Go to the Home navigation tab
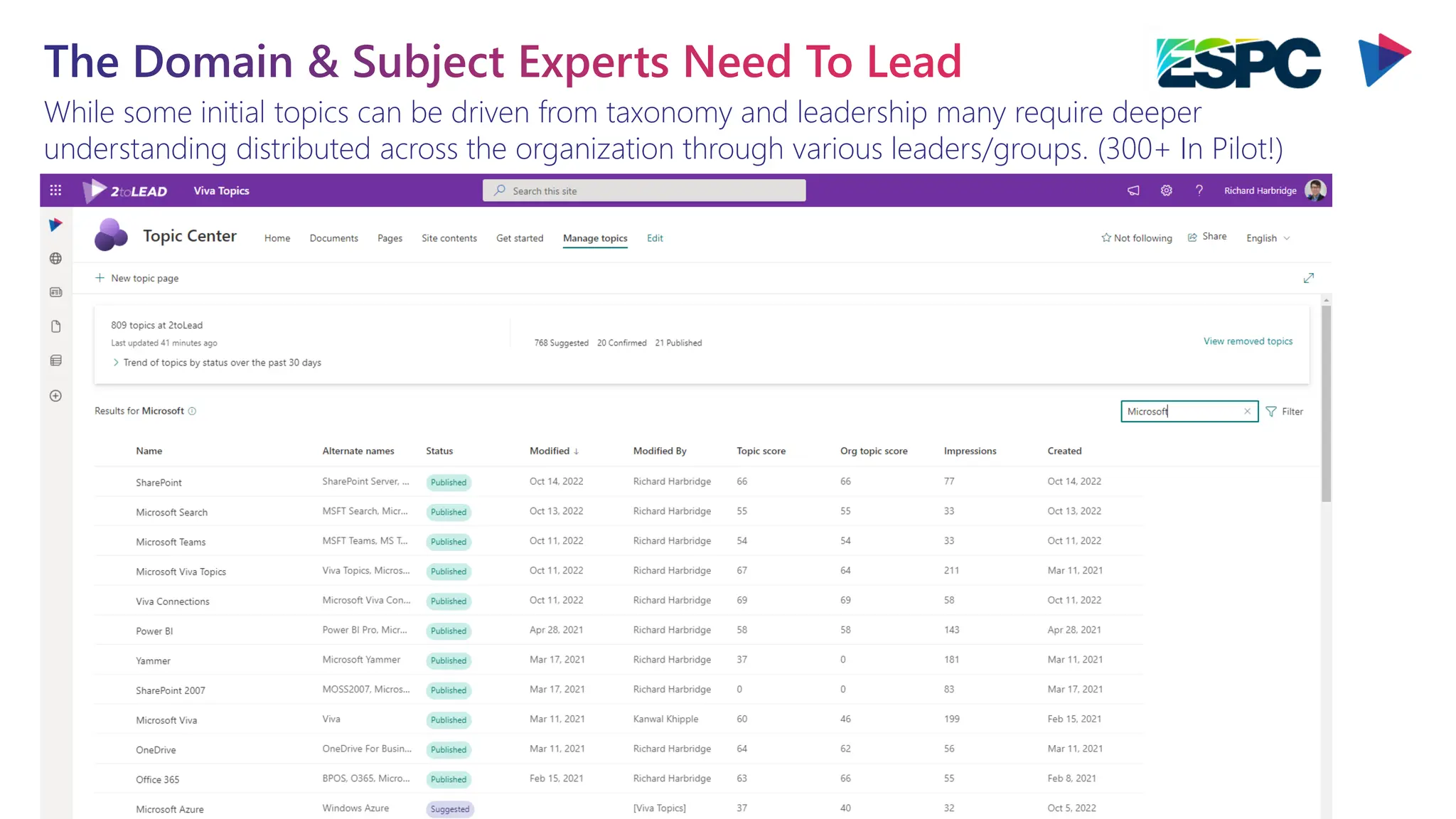Viewport: 1456px width, 819px height. [277, 238]
